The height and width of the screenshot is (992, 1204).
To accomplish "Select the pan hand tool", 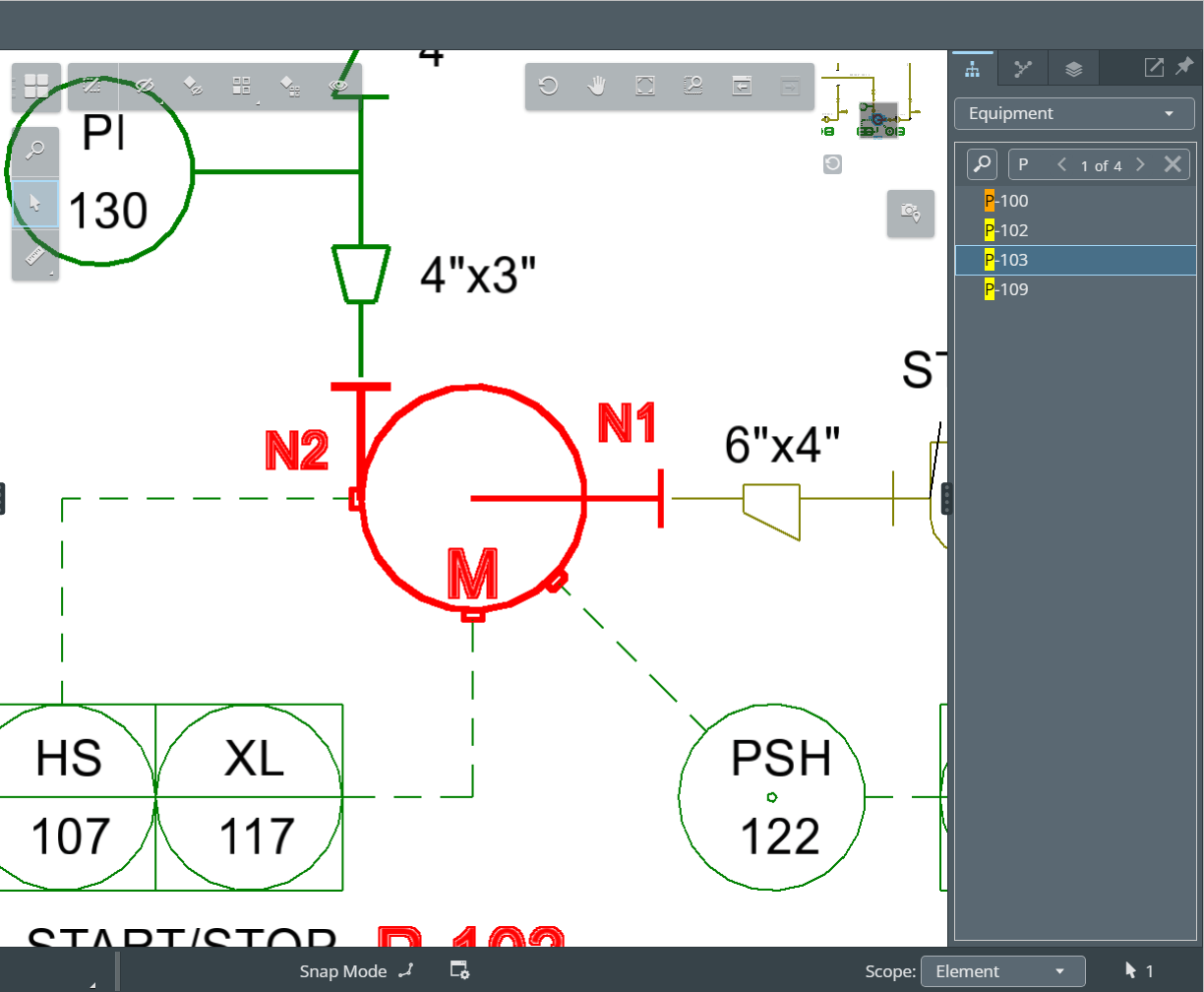I will click(x=597, y=86).
